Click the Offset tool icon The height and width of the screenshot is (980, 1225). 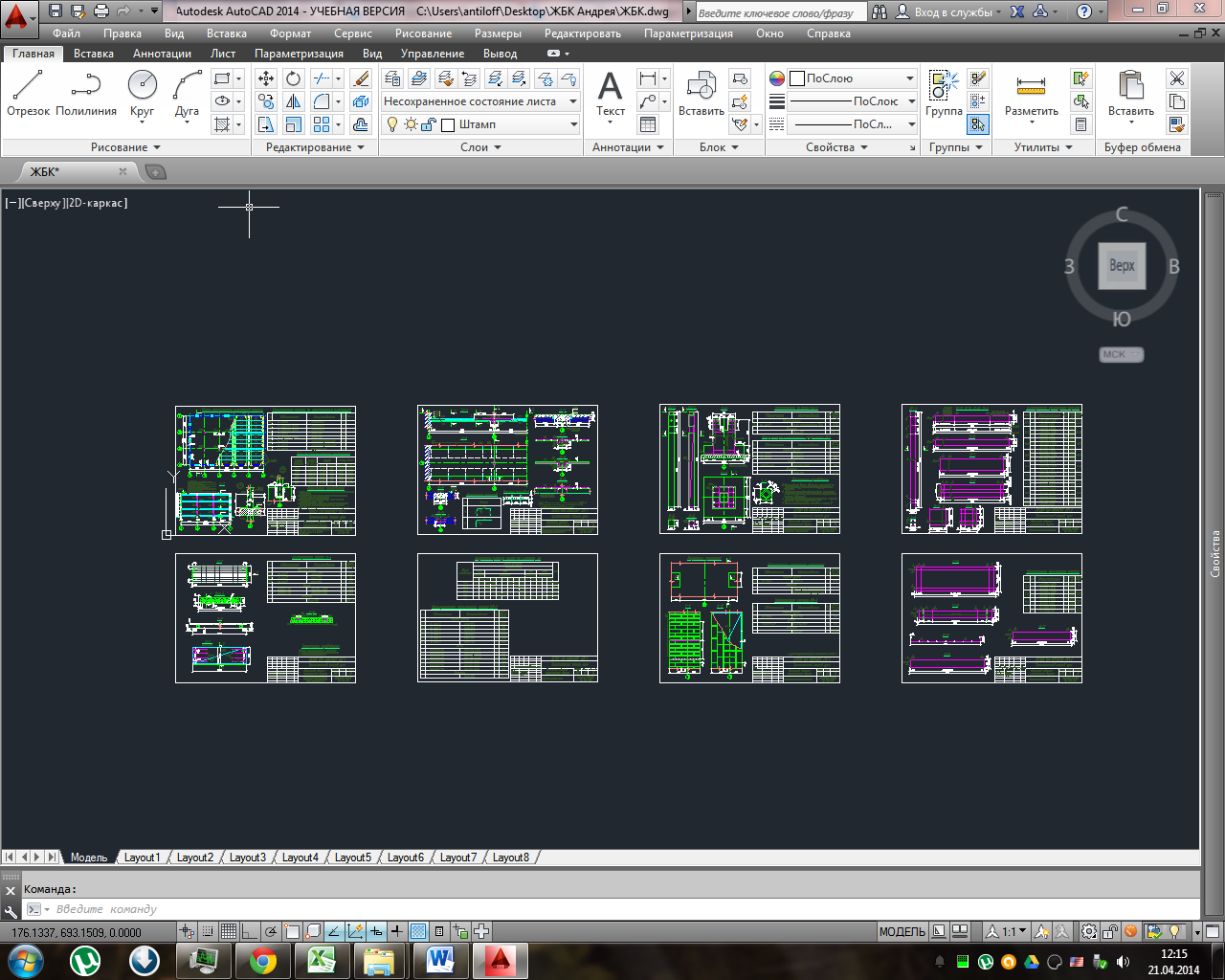coord(361,124)
